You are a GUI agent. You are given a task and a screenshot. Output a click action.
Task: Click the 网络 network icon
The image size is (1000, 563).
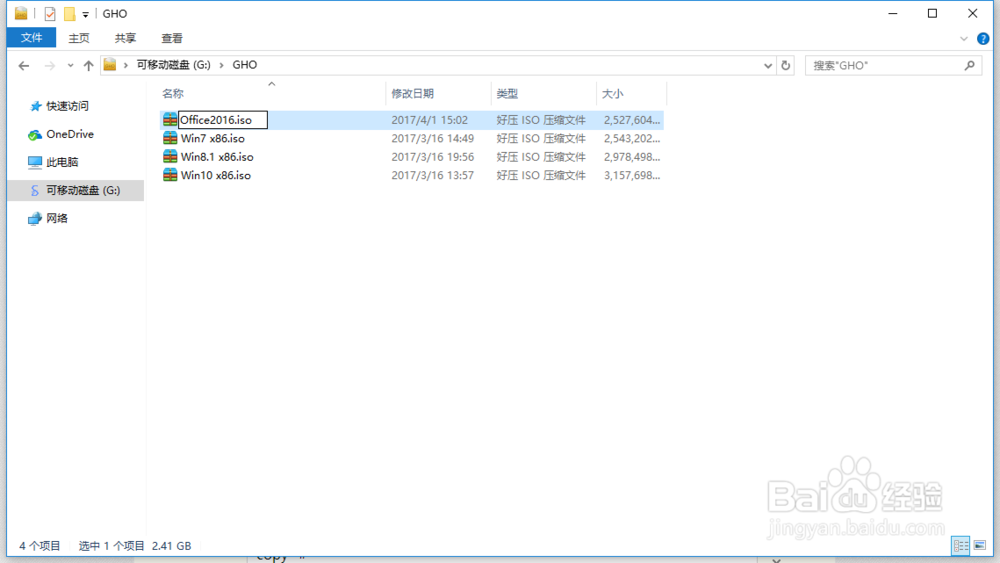pos(34,219)
